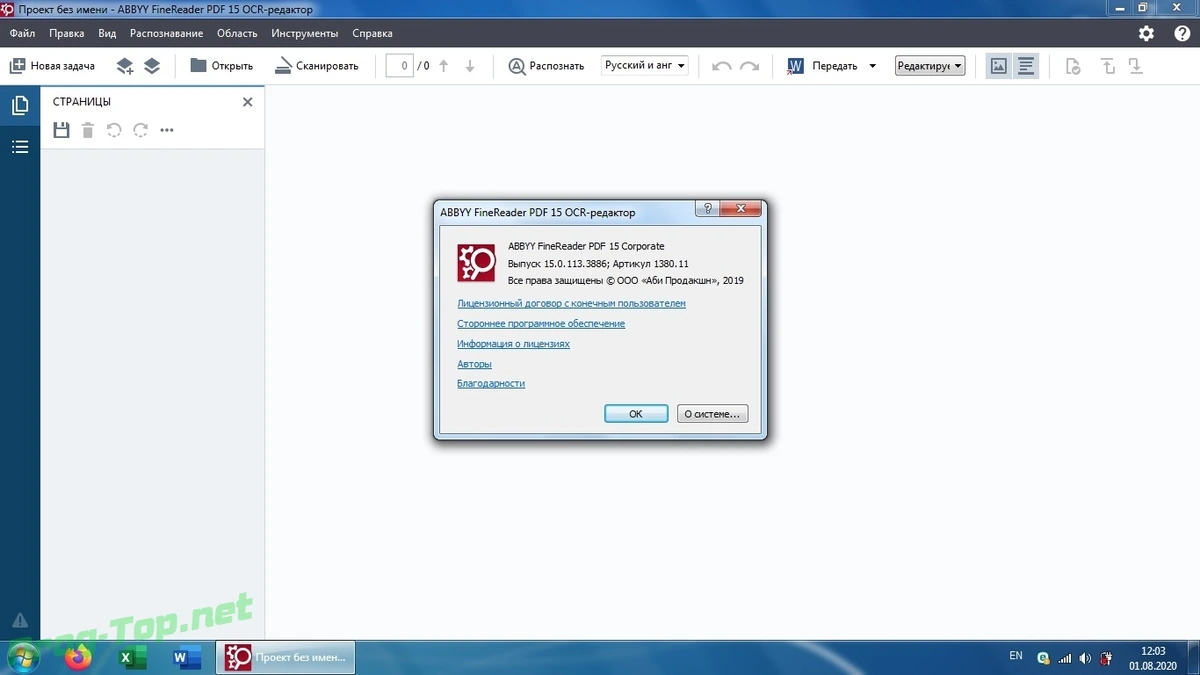Click the redo arrow icon

click(x=749, y=66)
